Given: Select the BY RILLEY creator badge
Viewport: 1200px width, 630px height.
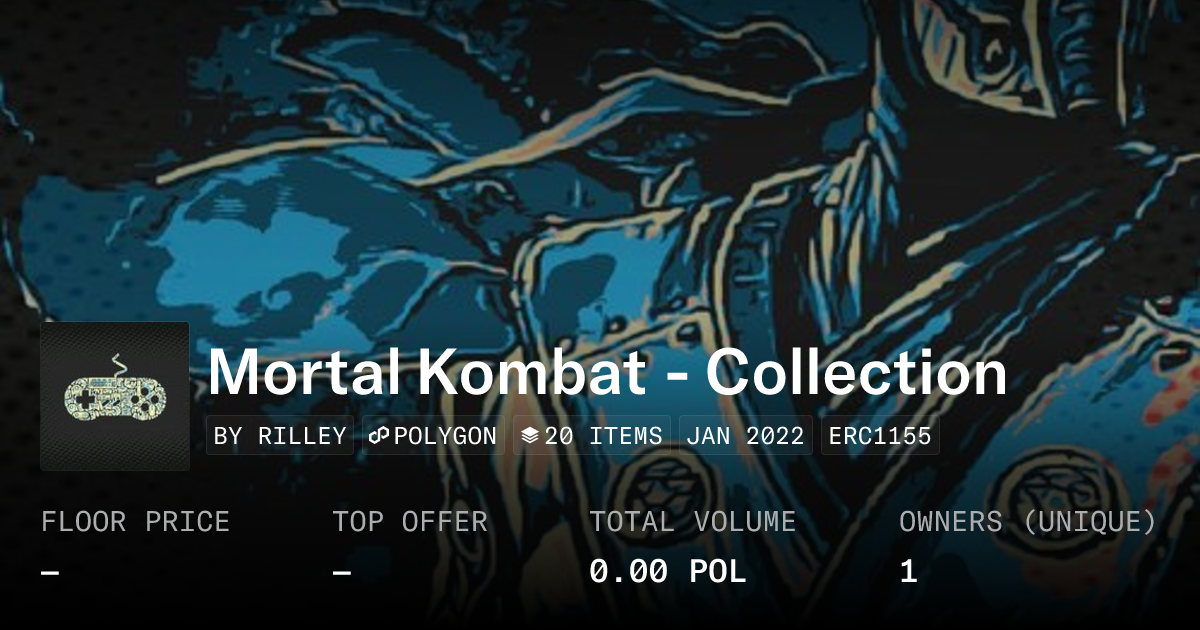Looking at the screenshot, I should [280, 436].
